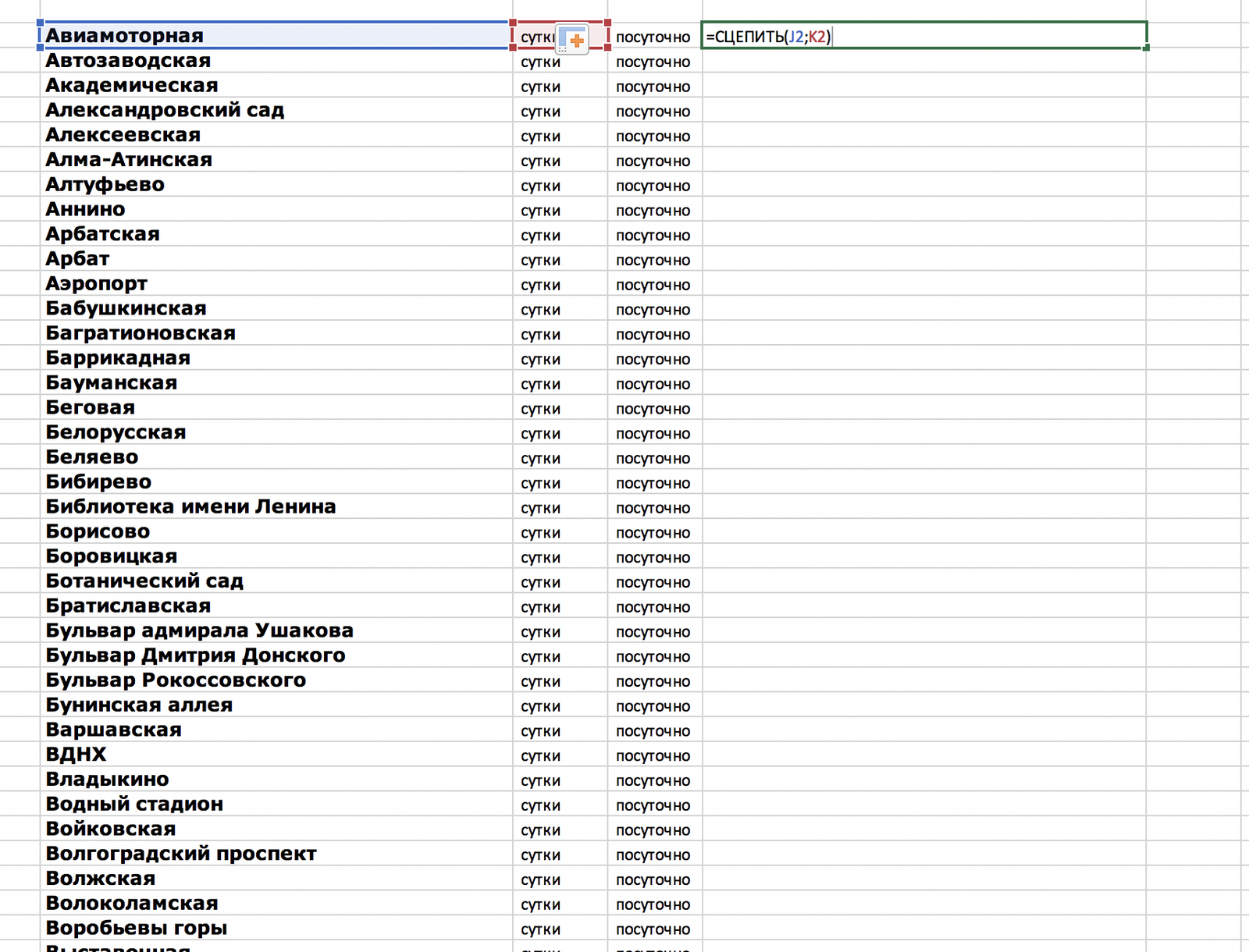
Task: Select the Авиамоторная cell
Action: pyautogui.click(x=273, y=36)
